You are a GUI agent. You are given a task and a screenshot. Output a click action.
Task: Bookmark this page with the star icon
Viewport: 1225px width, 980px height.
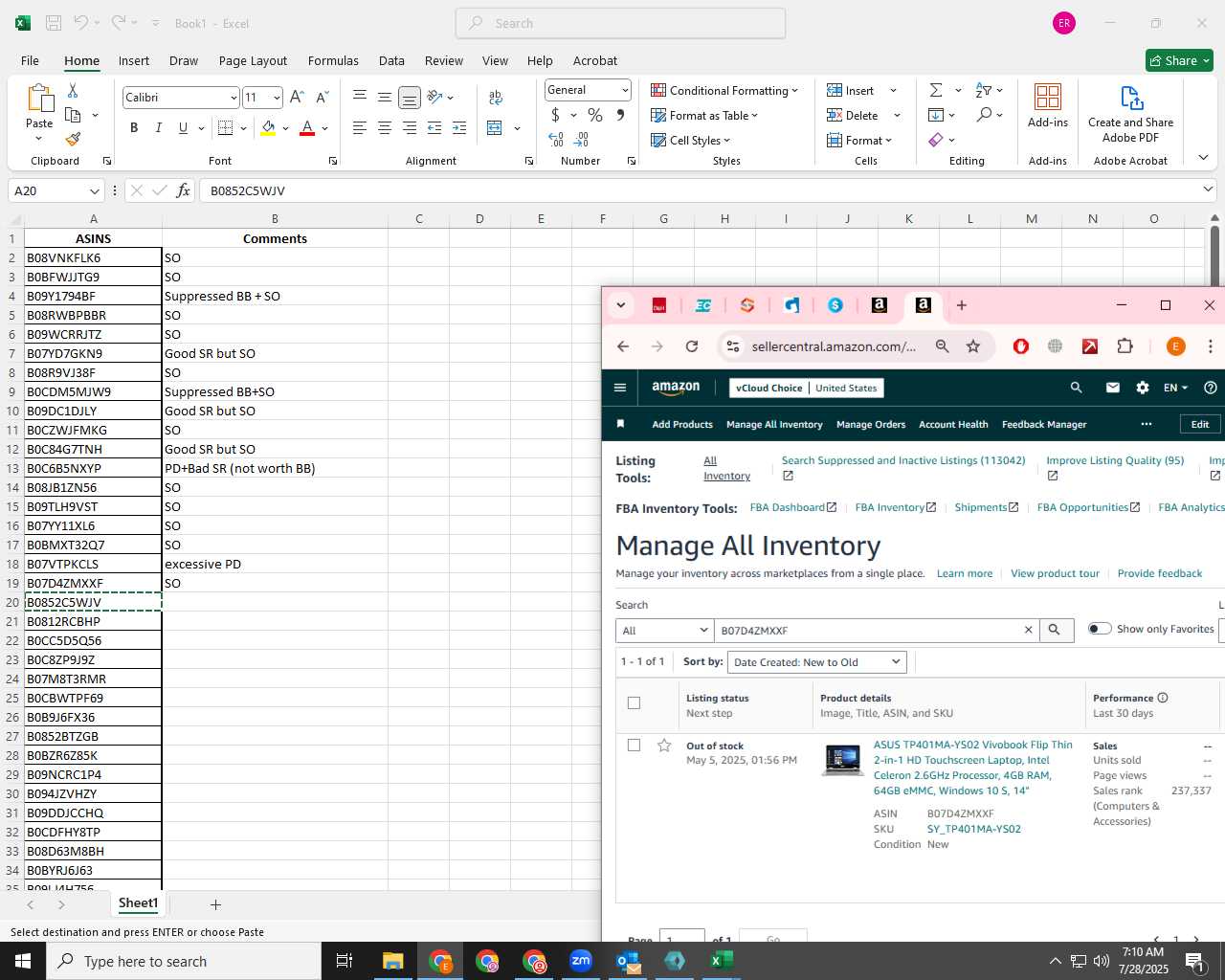click(x=973, y=346)
